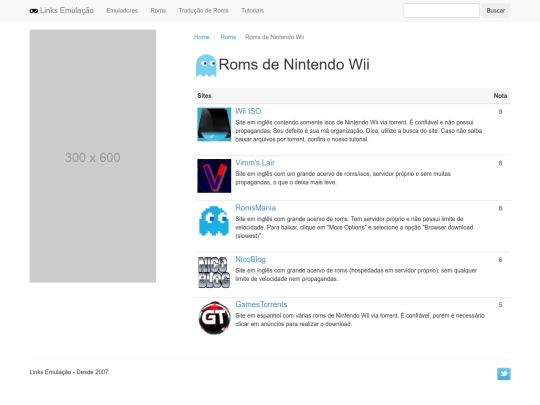The height and width of the screenshot is (405, 540).
Task: Click the rating 5 for GamesTorrents
Action: 500,305
